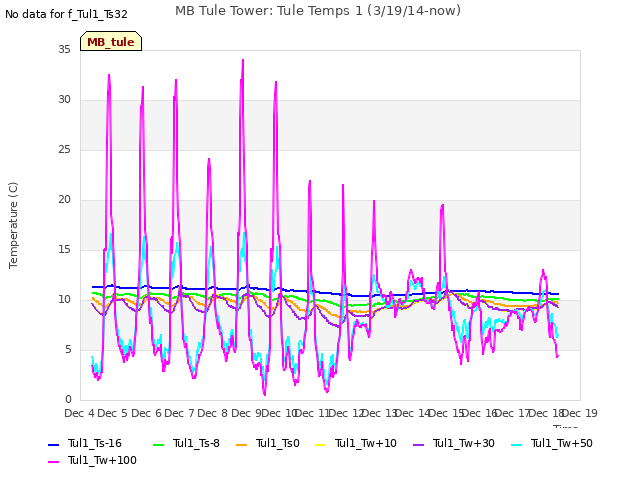640x480 pixels.
Task: Click the Dec 19 x-axis tick label
Action: (580, 413)
